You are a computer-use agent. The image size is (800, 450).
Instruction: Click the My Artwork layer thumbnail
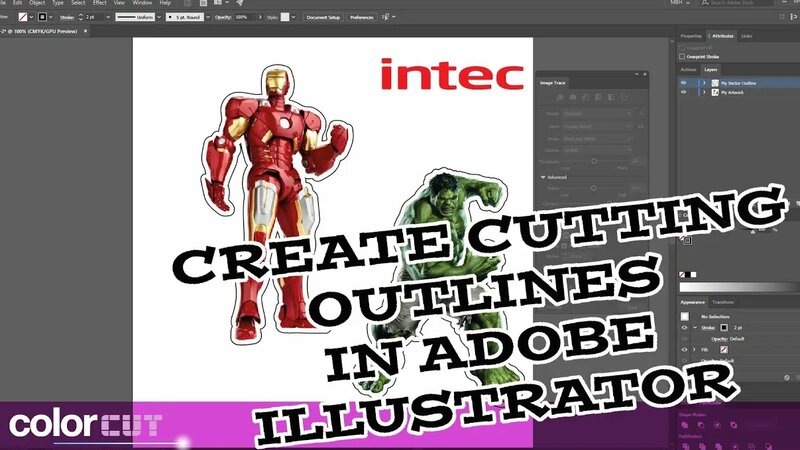point(715,92)
